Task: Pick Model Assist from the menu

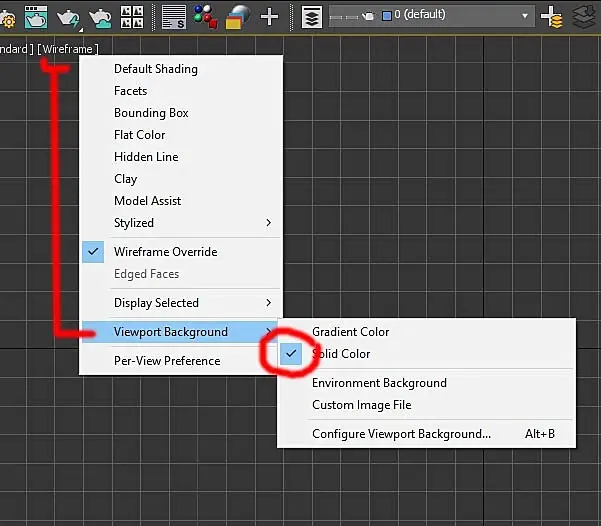Action: point(181,201)
